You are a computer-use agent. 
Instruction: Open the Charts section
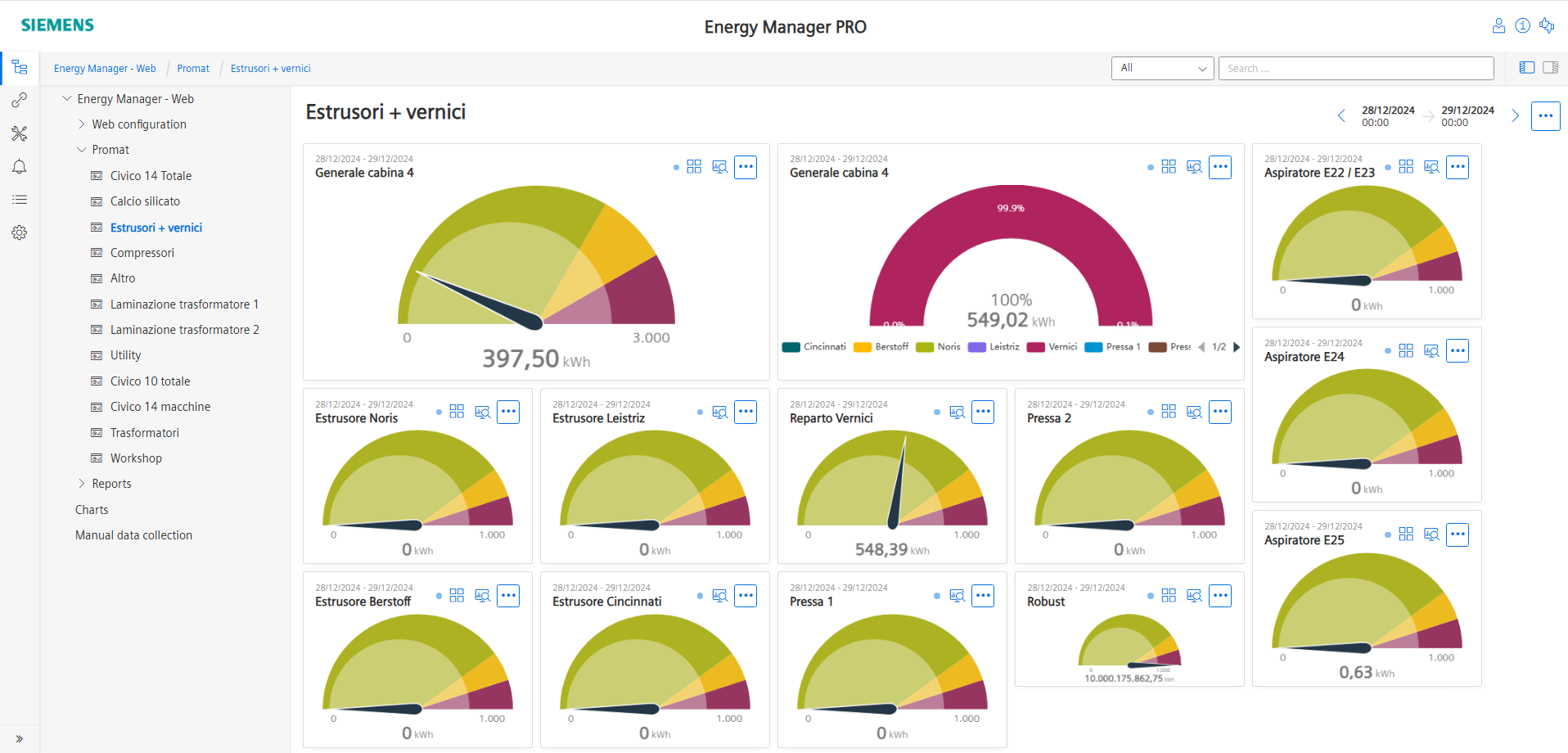click(92, 509)
